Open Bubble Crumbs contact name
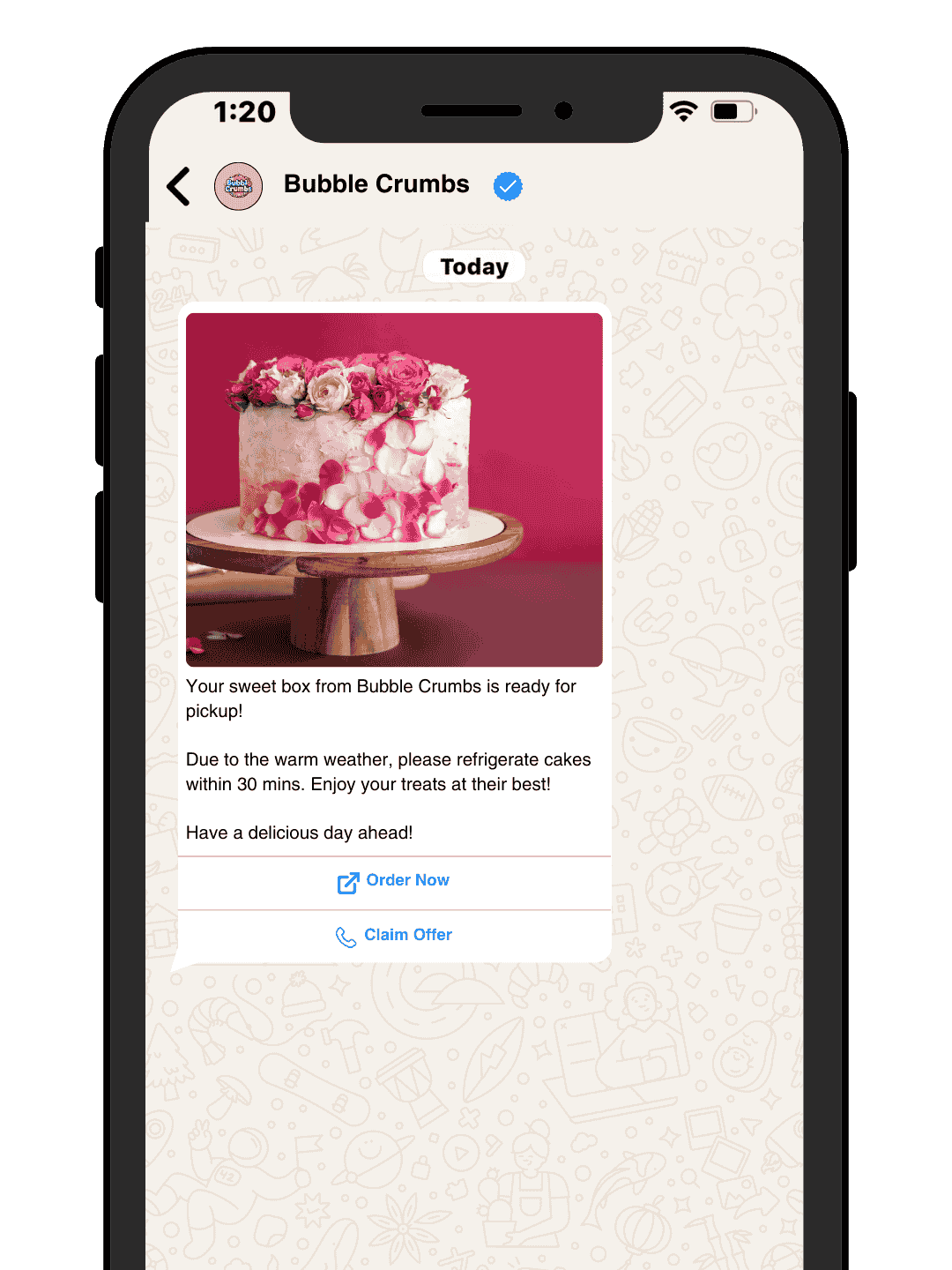The width and height of the screenshot is (952, 1270). 376,184
